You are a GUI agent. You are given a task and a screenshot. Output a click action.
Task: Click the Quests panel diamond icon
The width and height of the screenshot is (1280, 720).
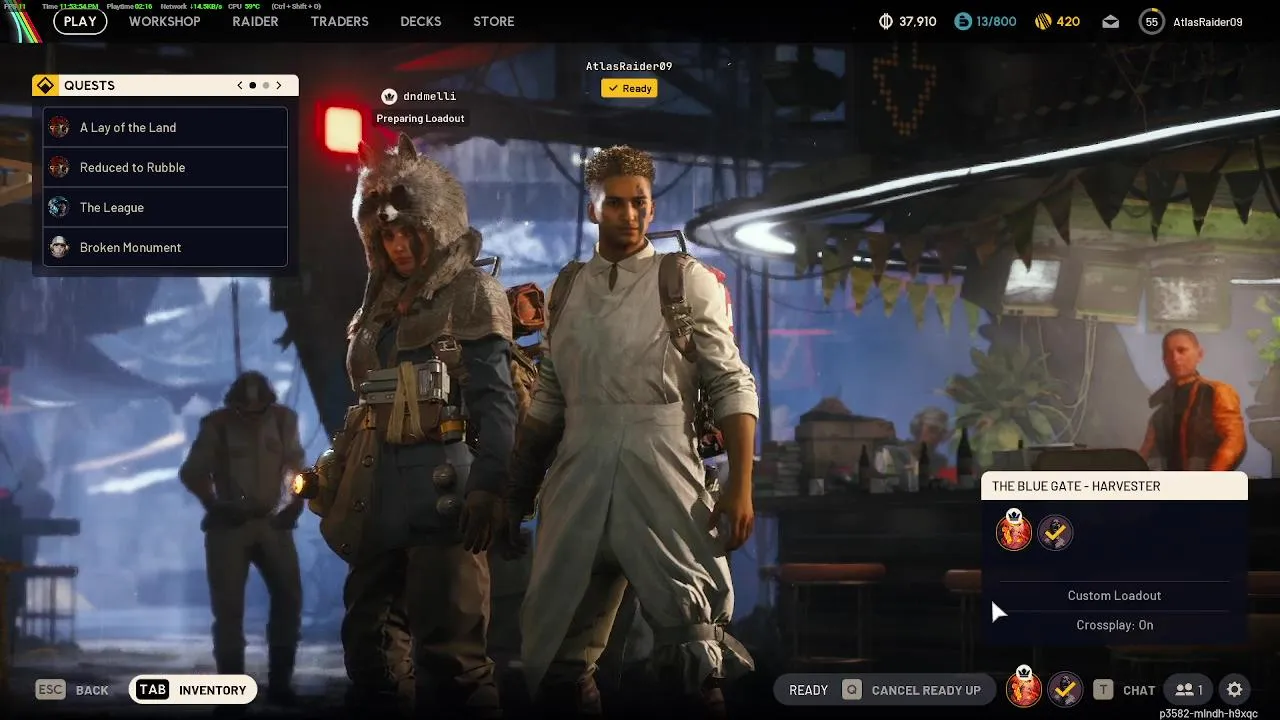coord(45,85)
